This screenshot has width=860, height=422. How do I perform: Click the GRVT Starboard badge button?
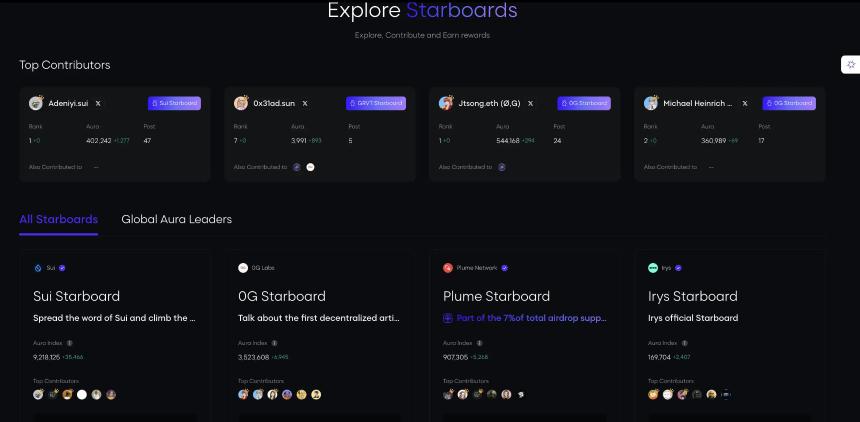click(376, 103)
